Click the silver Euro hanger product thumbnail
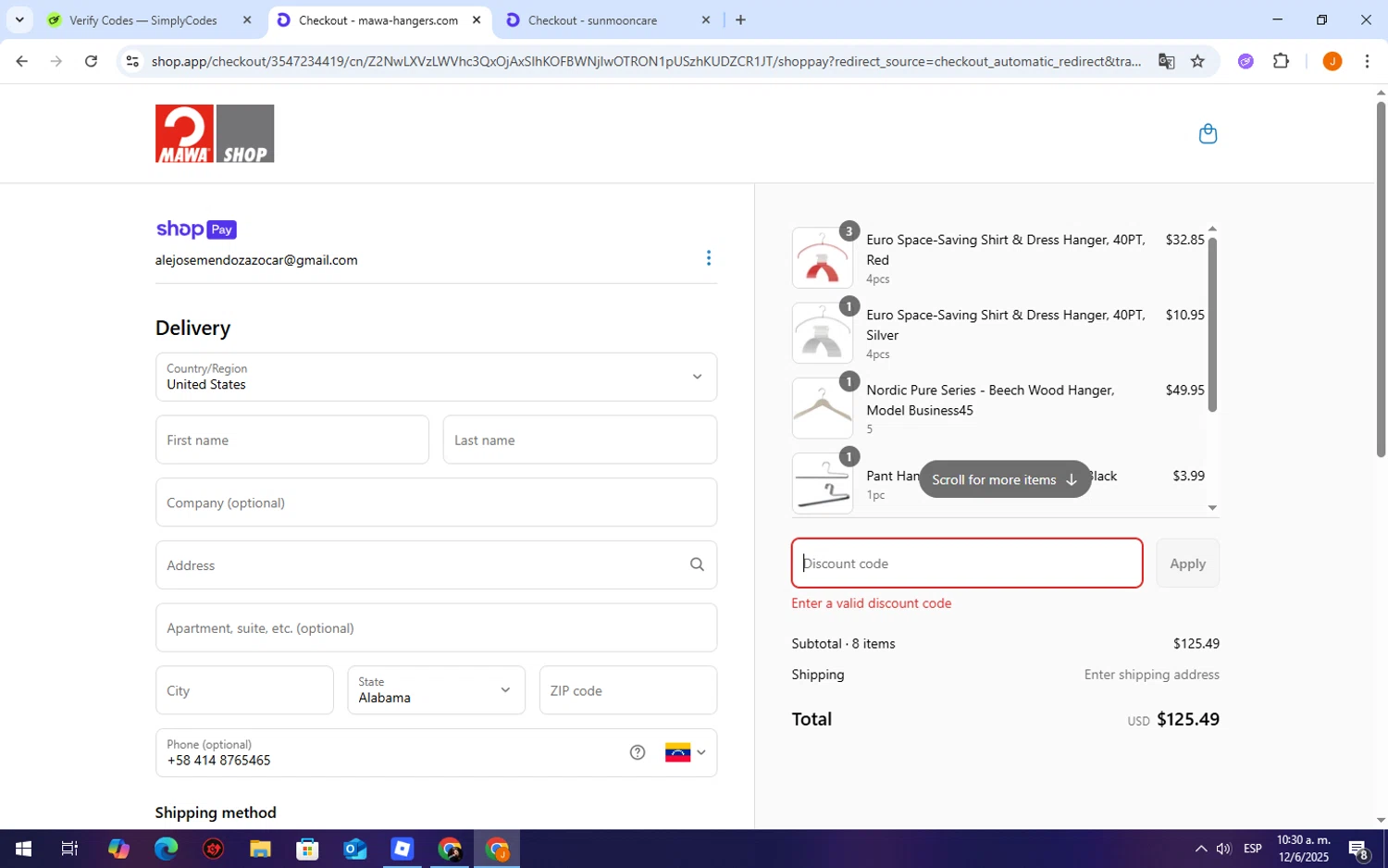 (822, 333)
